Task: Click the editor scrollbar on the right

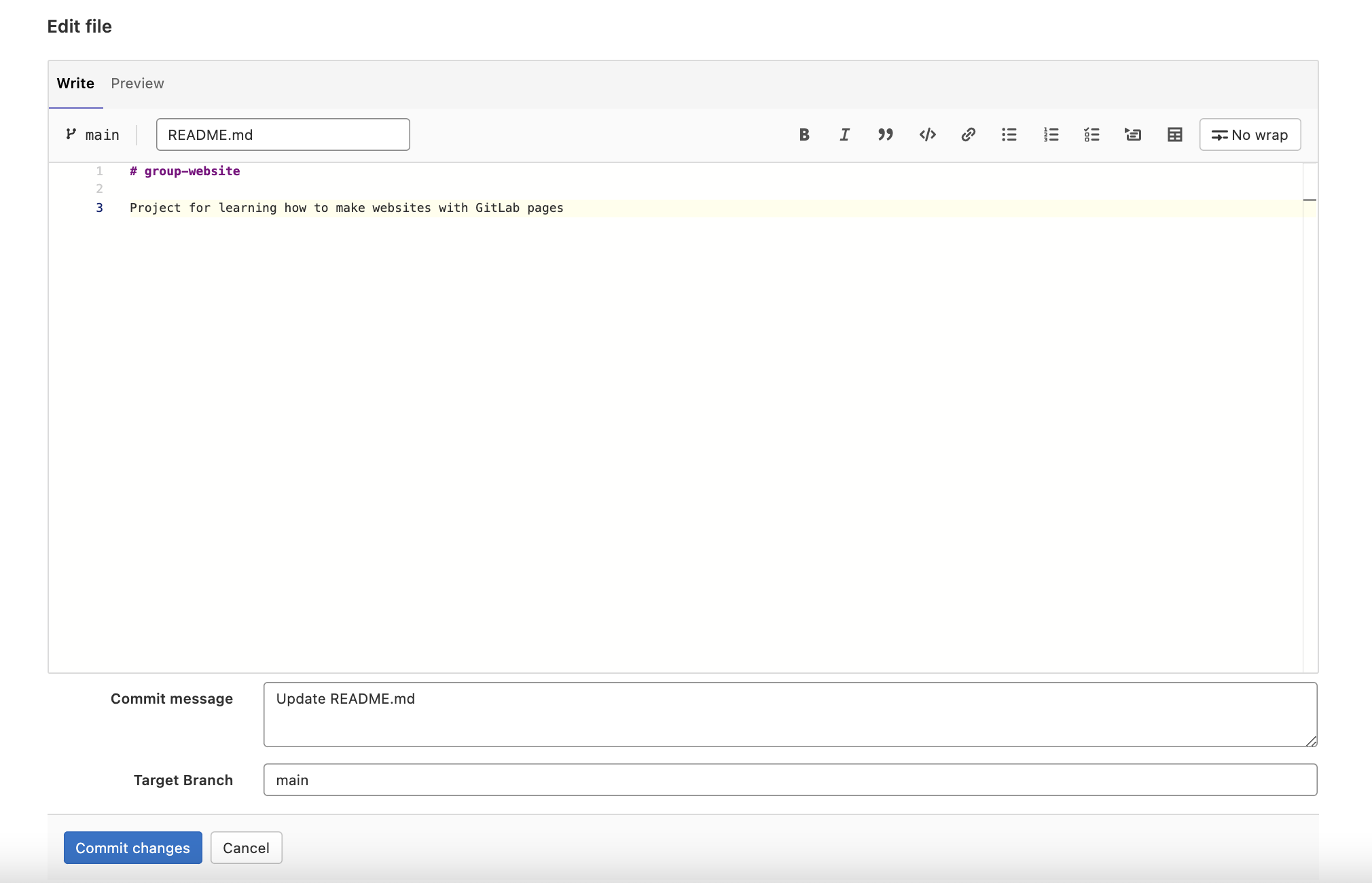Action: [1308, 201]
